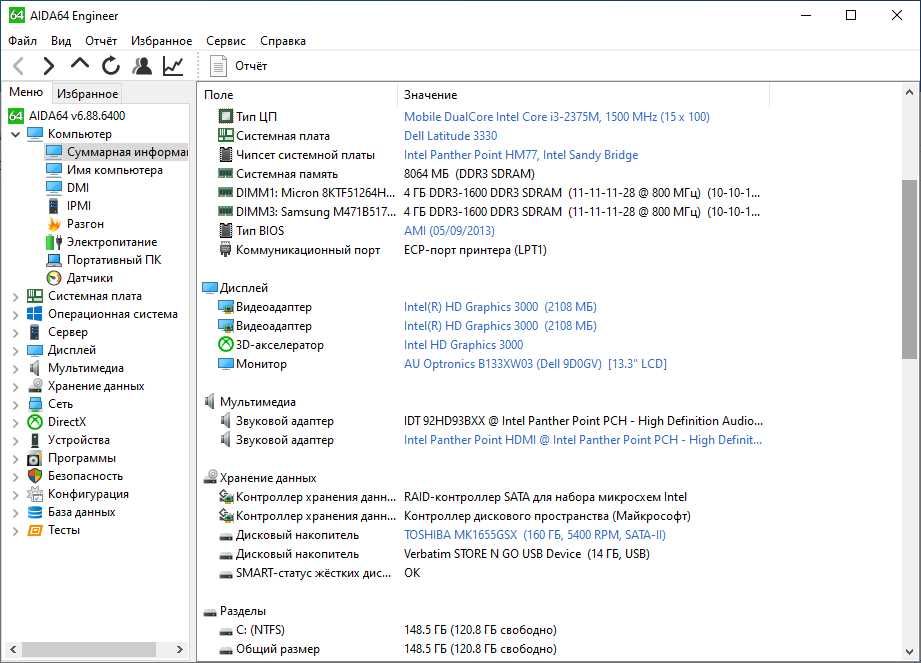Click the База данных database icon
This screenshot has width=921, height=663.
[x=35, y=512]
